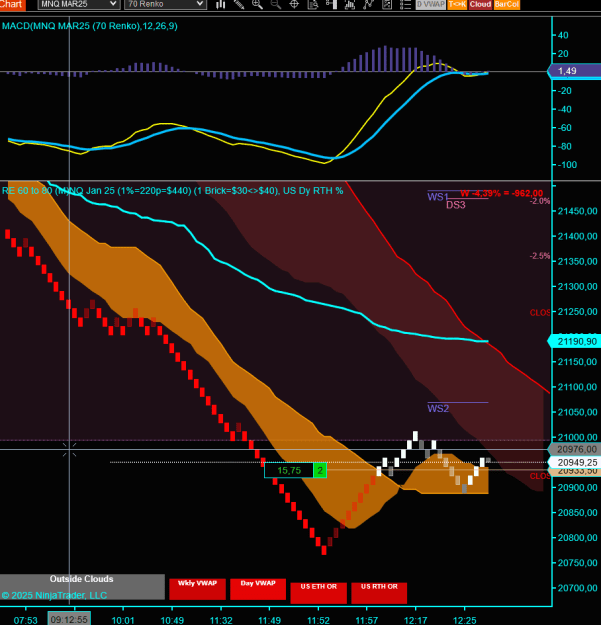Open the bar type chart style icon
The image size is (601, 625).
point(220,4)
